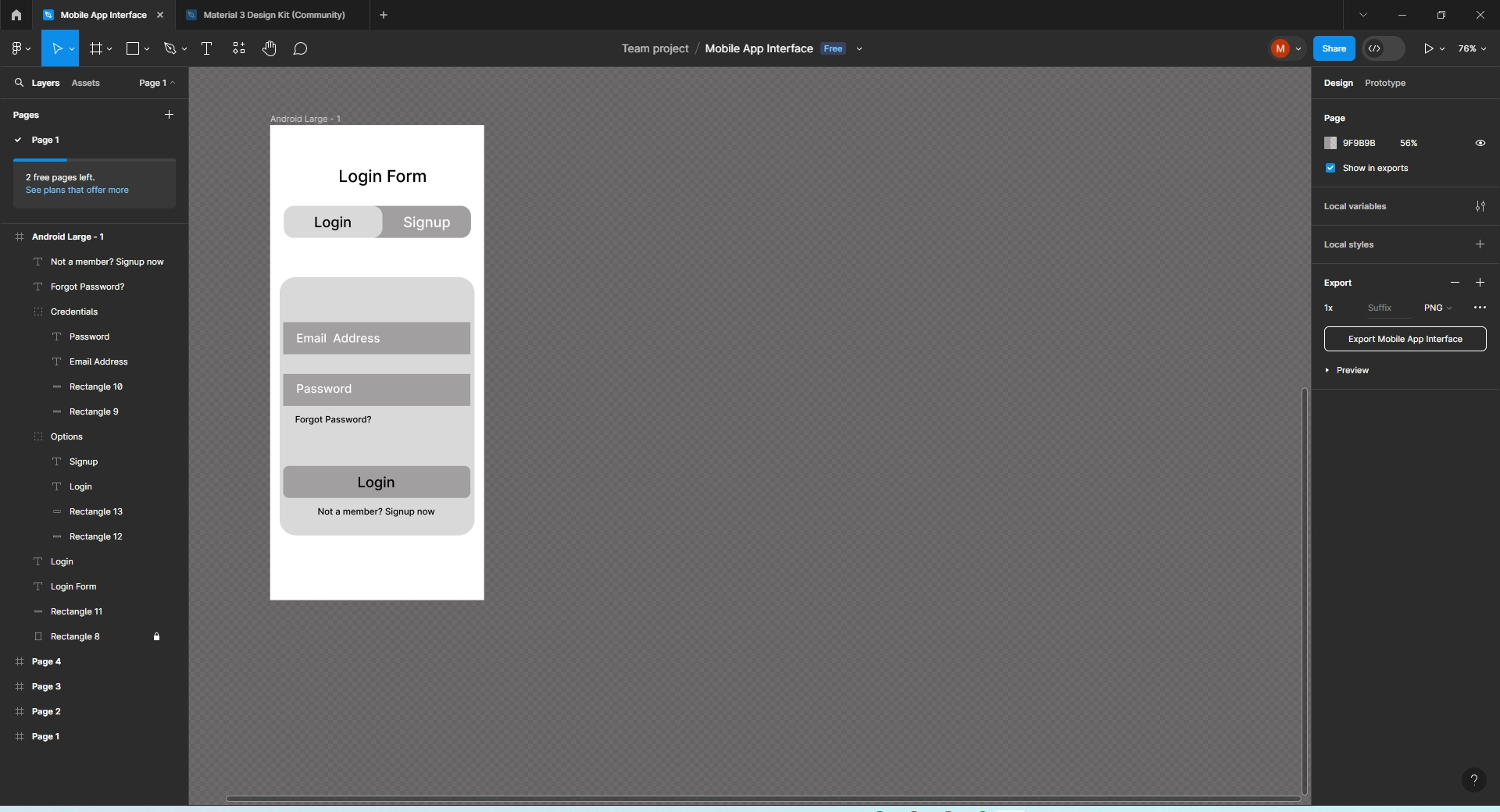Viewport: 1500px width, 812px height.
Task: Open the Resources tool
Action: click(x=239, y=48)
